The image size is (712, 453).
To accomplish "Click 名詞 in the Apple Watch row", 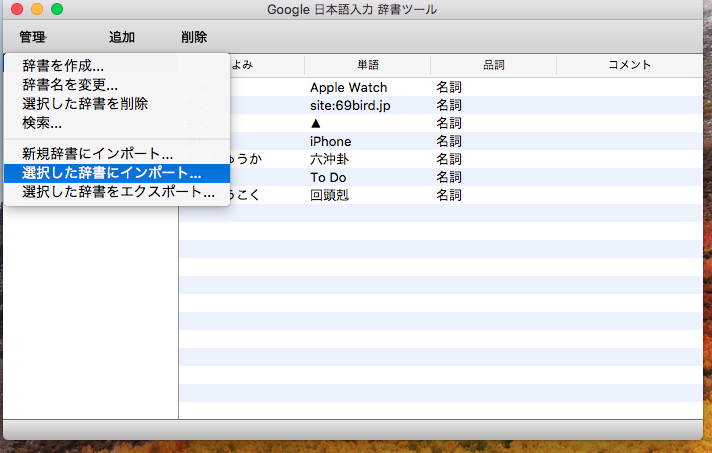I will (x=449, y=87).
